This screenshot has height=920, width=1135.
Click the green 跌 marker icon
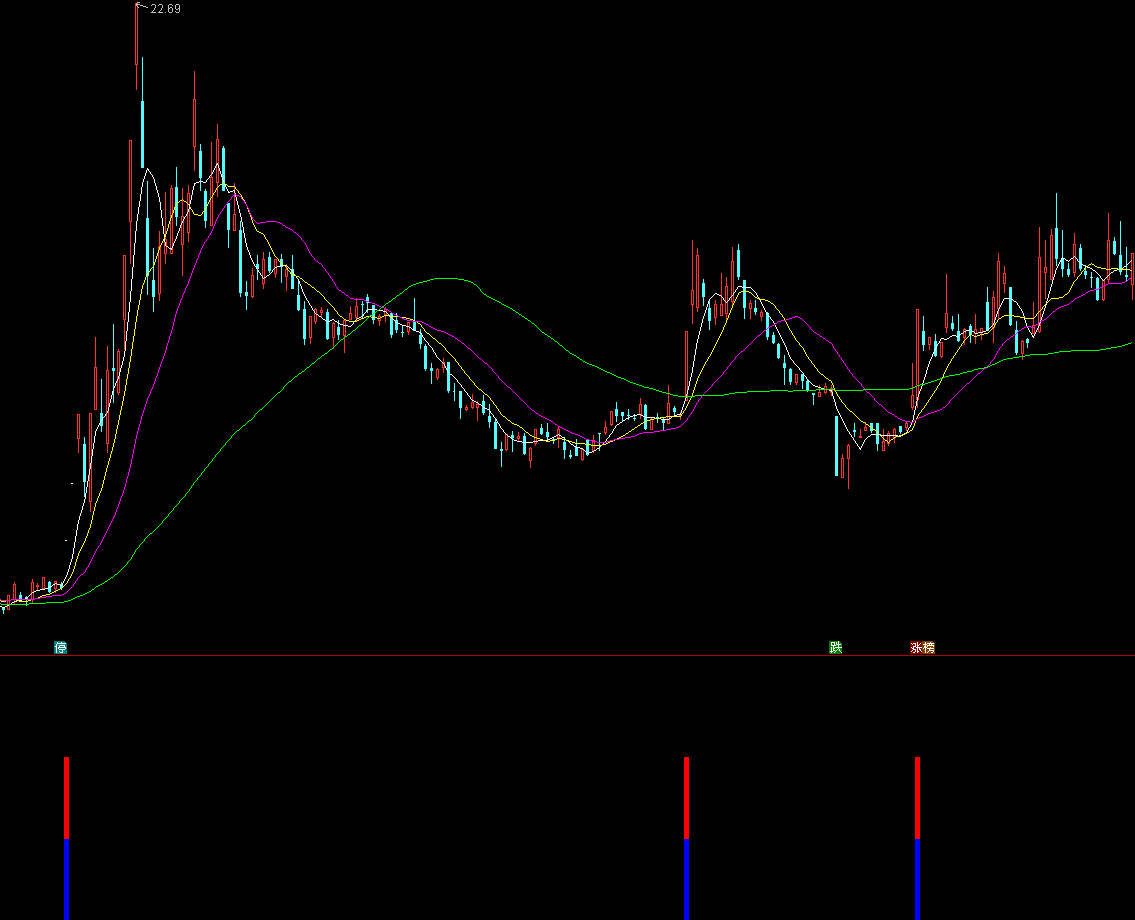tap(835, 648)
